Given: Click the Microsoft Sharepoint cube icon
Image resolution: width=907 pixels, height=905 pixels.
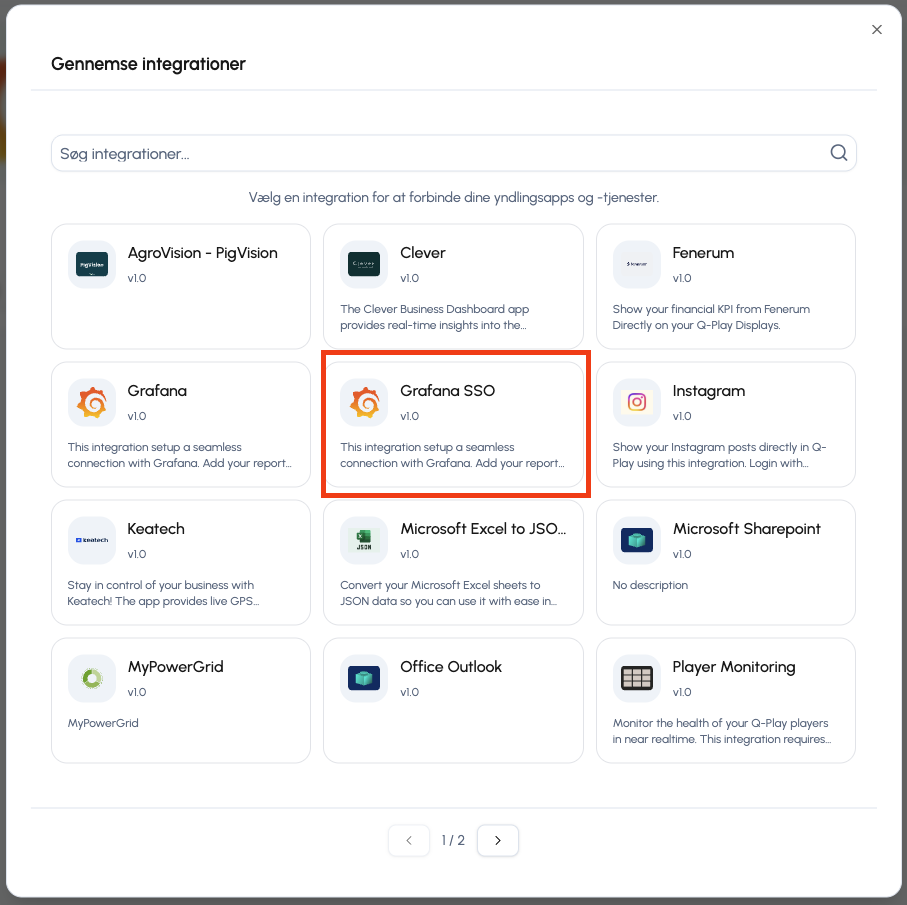Looking at the screenshot, I should (636, 540).
